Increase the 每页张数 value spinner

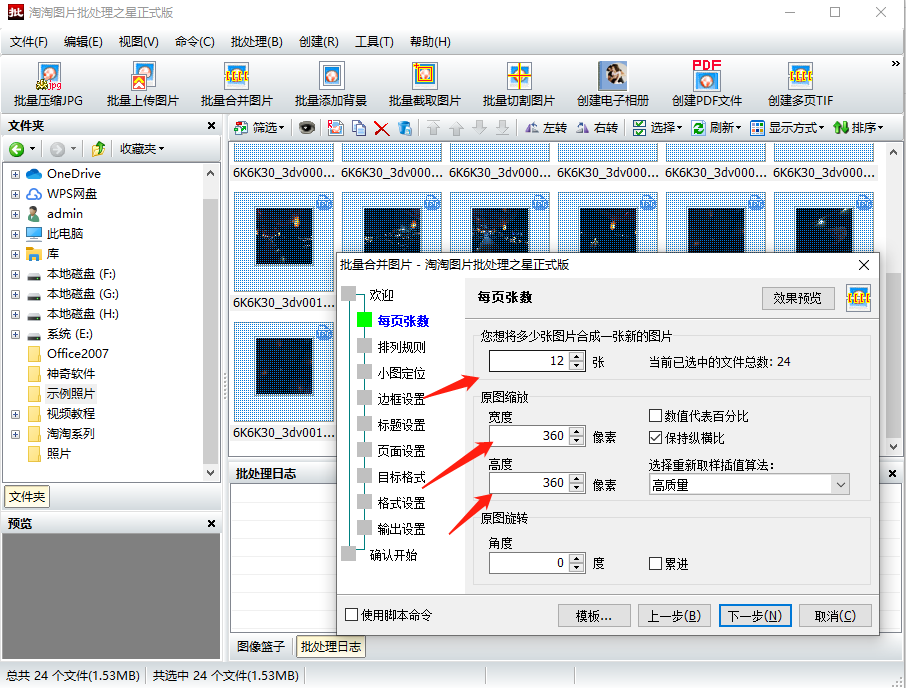pos(577,357)
